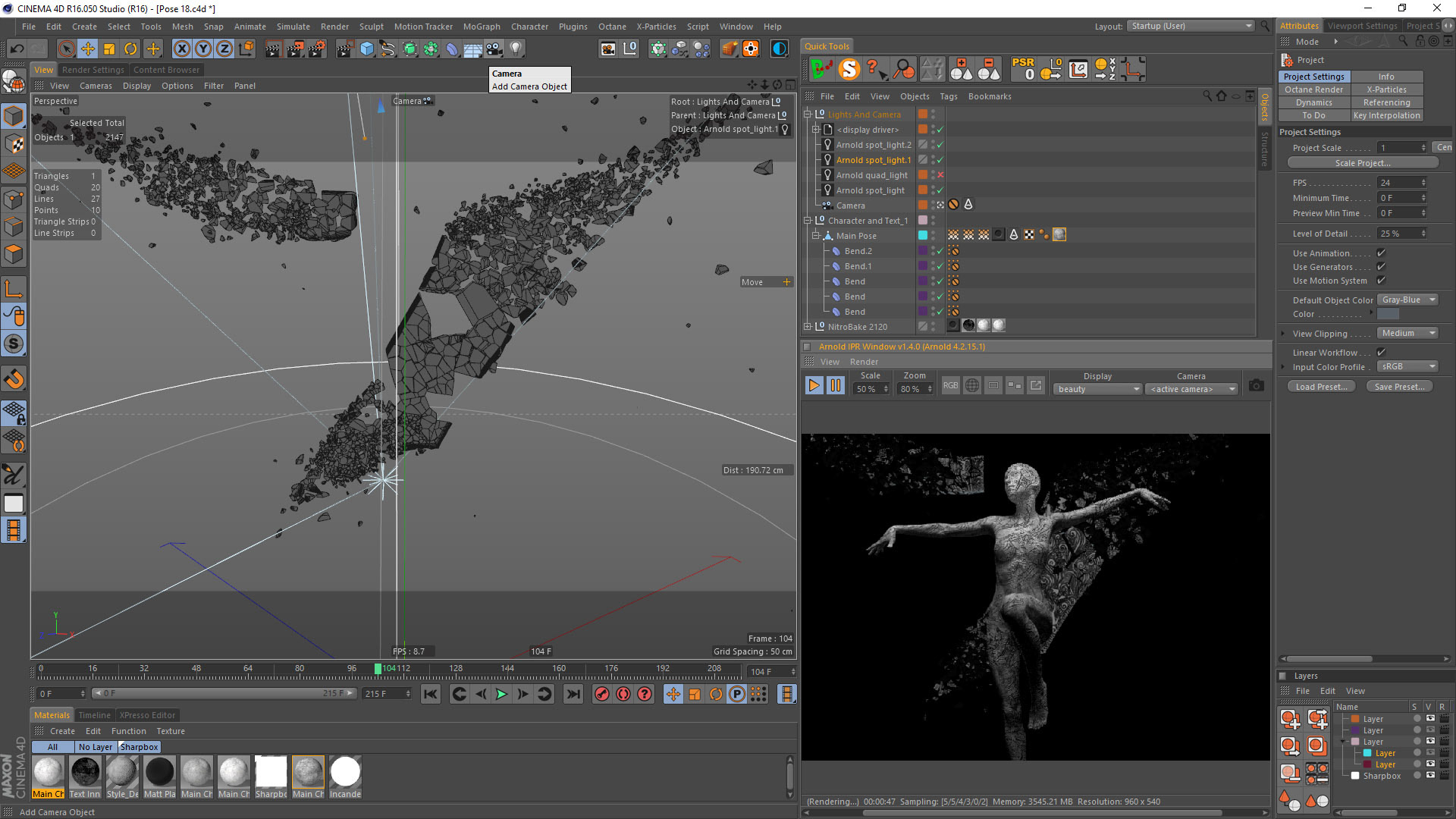
Task: Click the Scale Project button
Action: click(1362, 163)
